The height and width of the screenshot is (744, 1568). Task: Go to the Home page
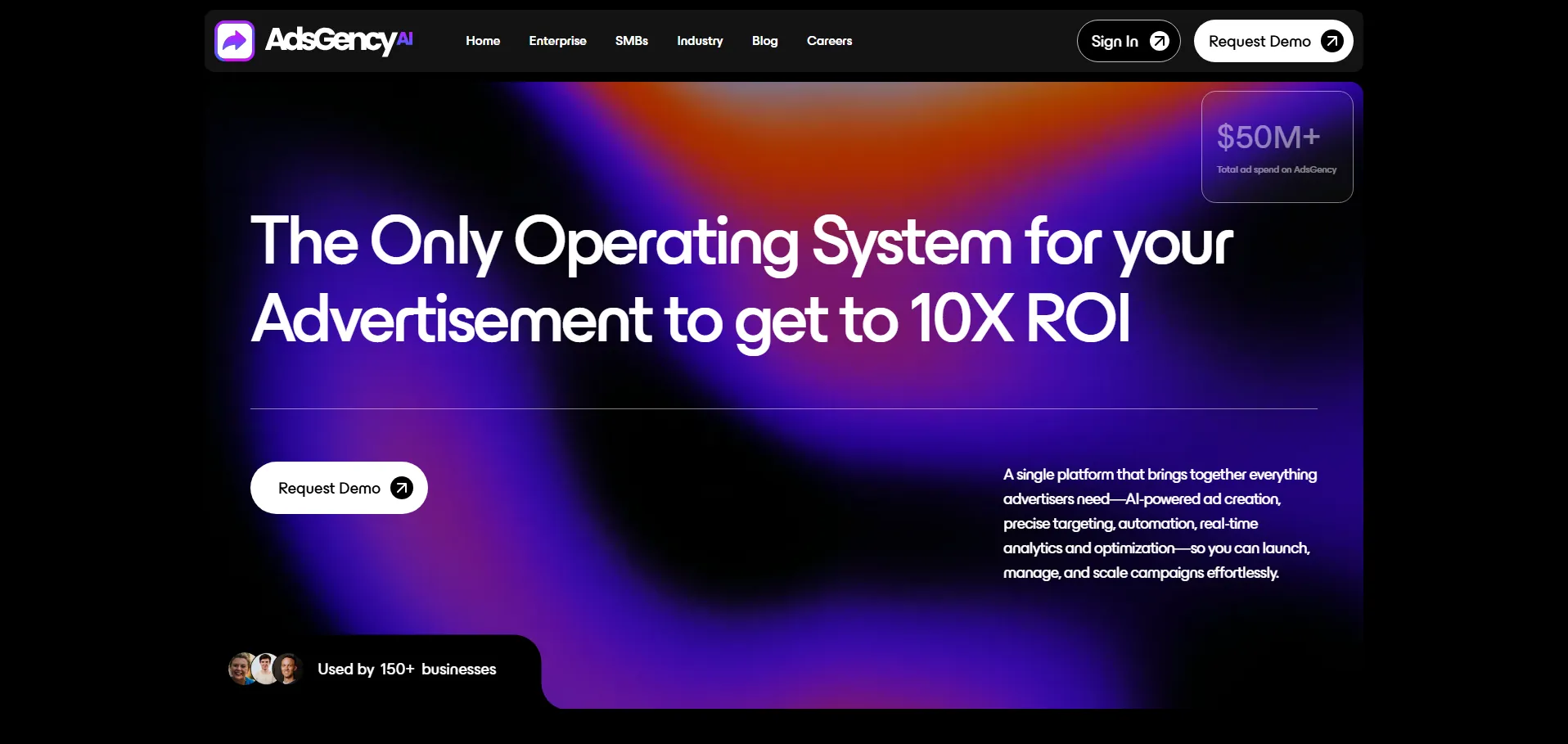click(x=483, y=41)
